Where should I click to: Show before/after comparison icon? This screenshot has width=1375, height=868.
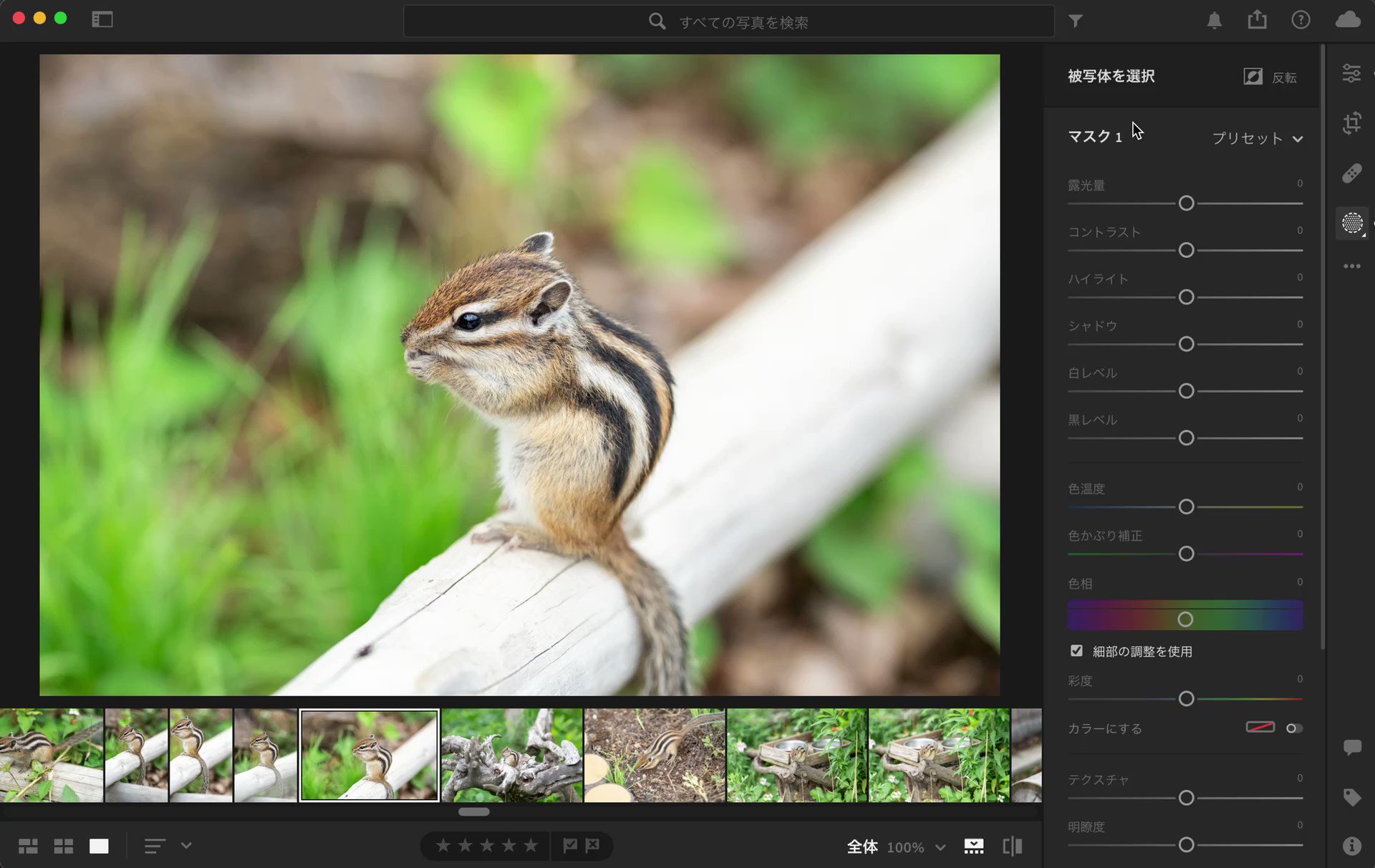click(x=1013, y=847)
